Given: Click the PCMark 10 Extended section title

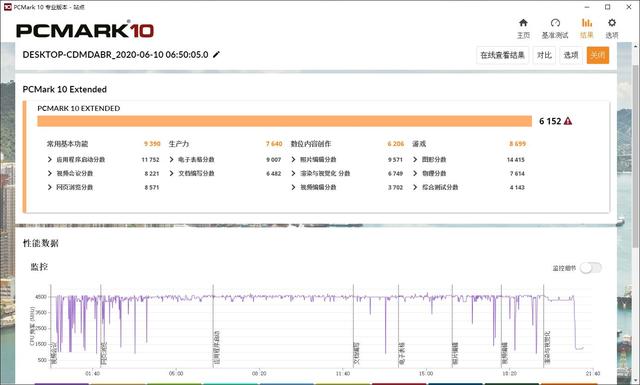Looking at the screenshot, I should pos(64,89).
